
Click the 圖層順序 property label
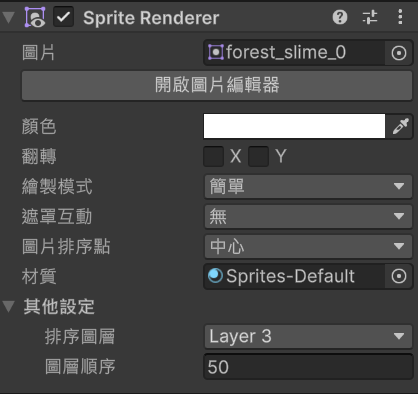80,366
